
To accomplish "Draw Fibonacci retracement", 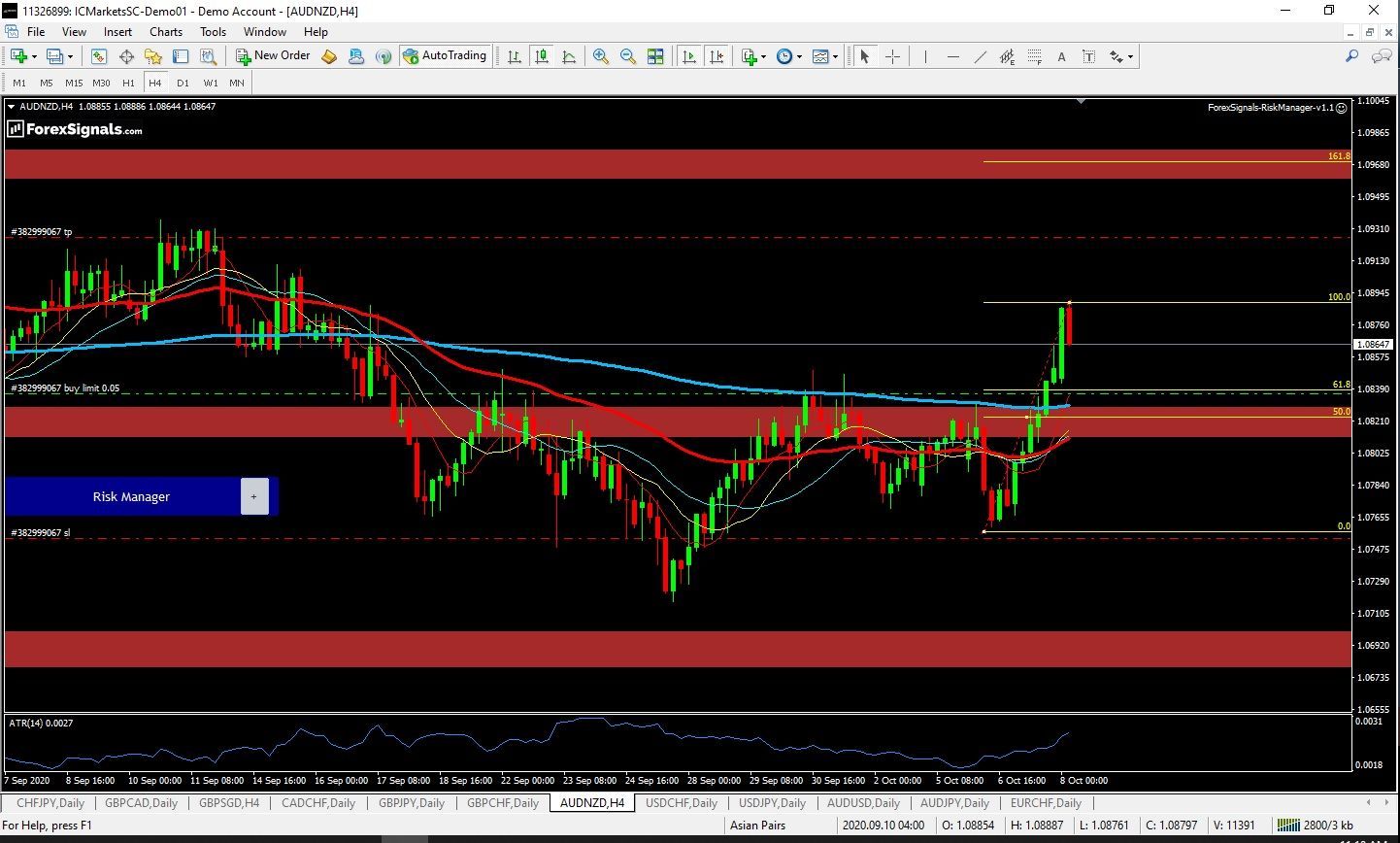I will click(x=1034, y=56).
